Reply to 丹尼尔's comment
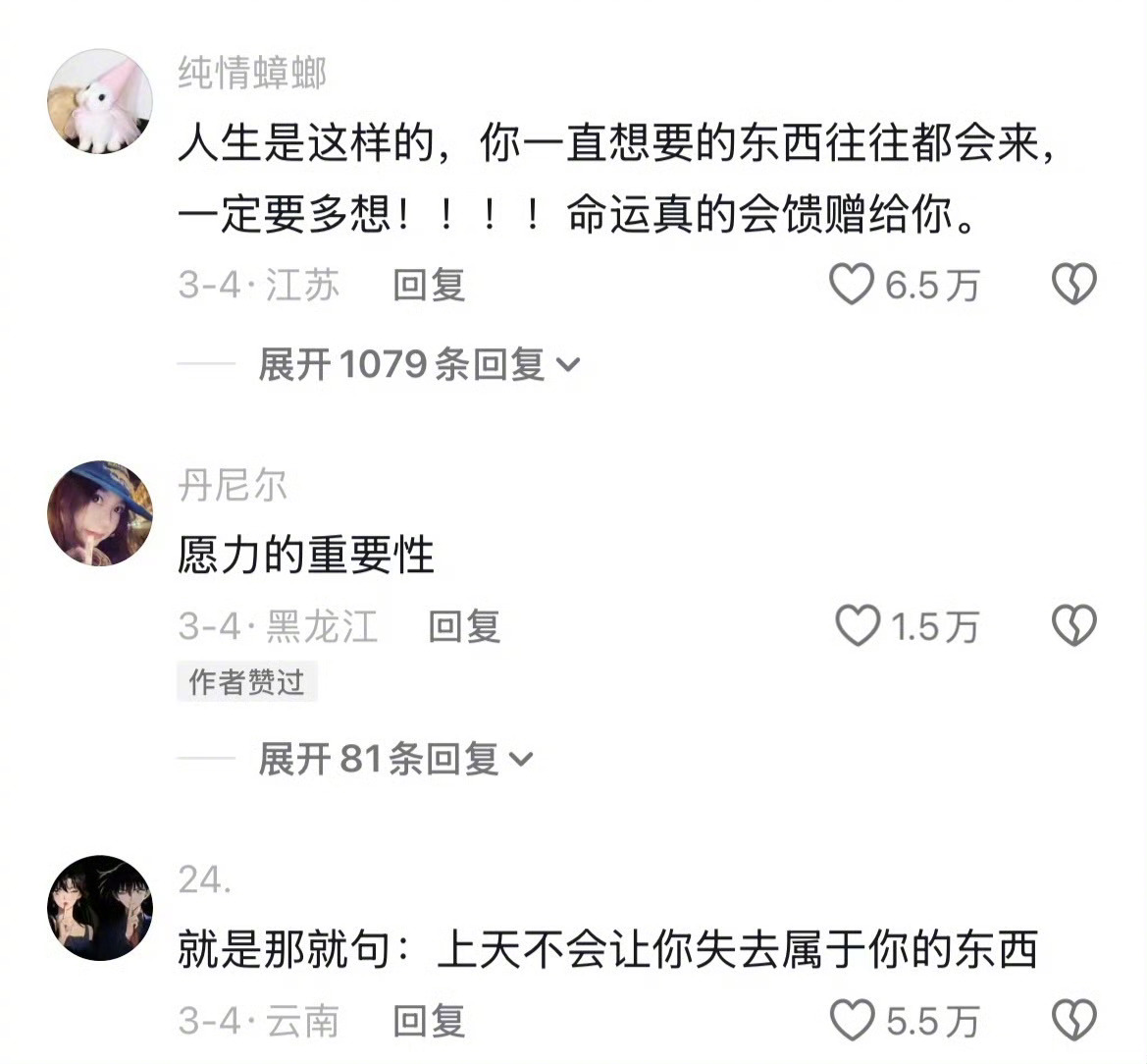Screen dimensions: 1147x1064 (x=464, y=626)
